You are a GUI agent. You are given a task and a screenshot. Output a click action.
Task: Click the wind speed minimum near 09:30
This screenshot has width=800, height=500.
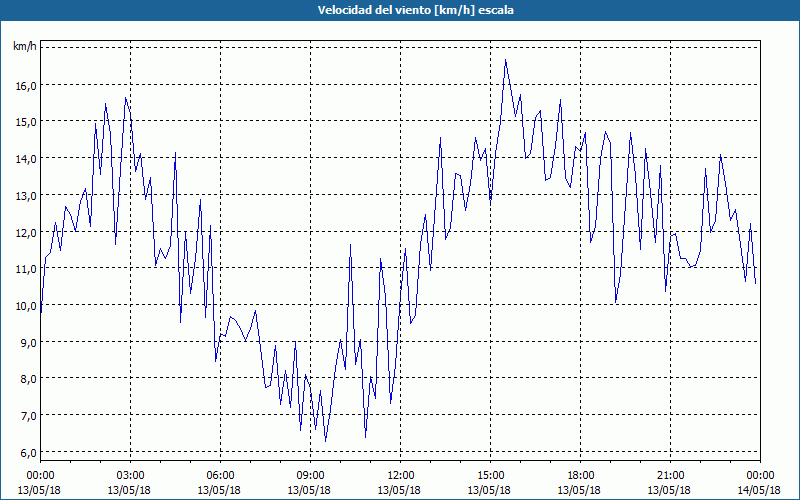coord(326,441)
